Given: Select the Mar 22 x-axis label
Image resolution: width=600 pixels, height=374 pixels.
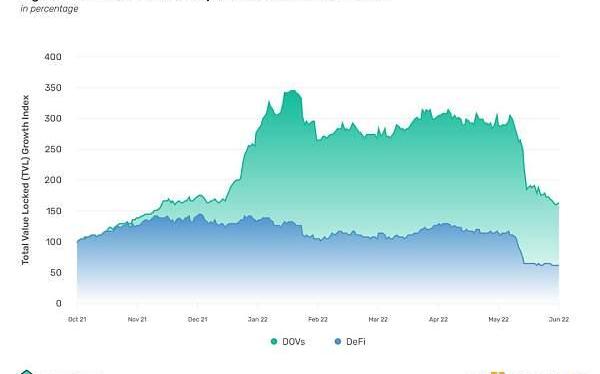Looking at the screenshot, I should [x=378, y=319].
